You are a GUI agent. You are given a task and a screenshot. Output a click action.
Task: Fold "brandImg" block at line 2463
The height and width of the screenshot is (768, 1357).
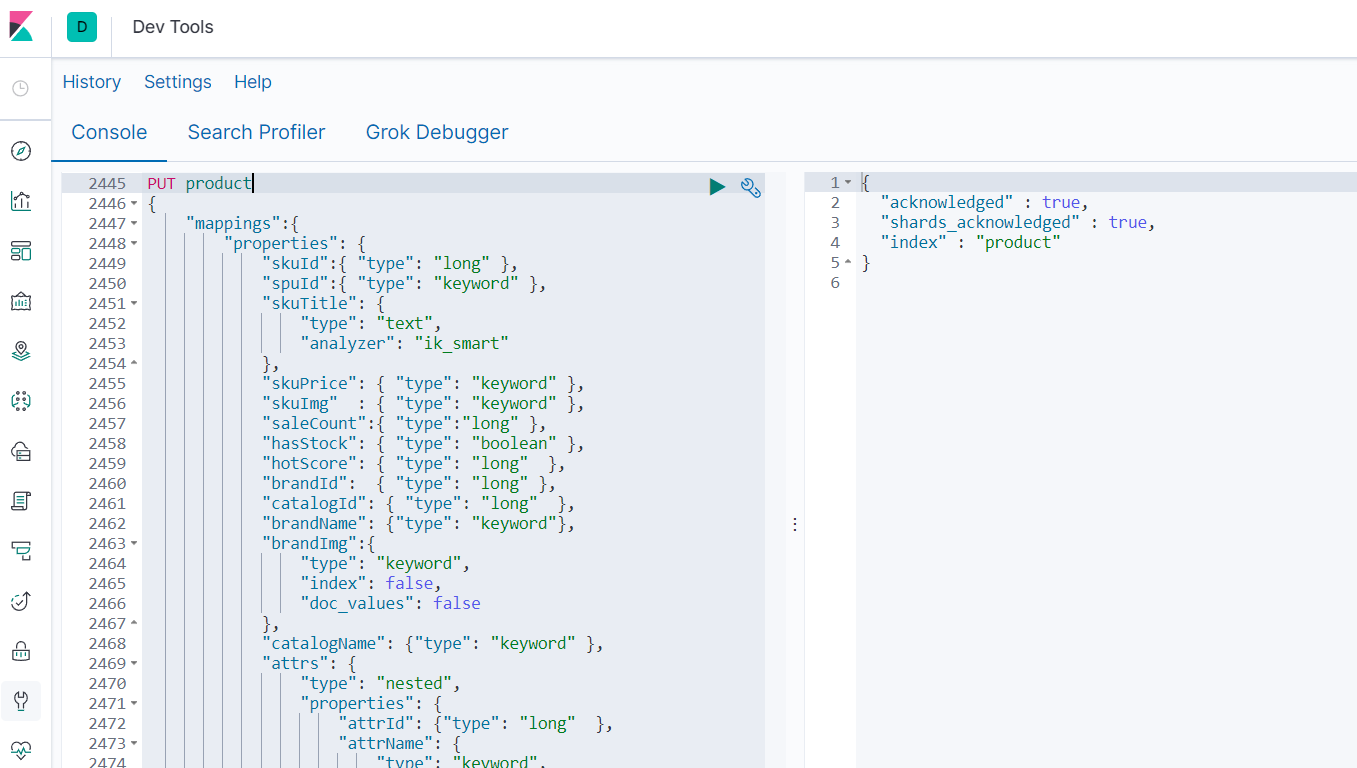pos(134,544)
